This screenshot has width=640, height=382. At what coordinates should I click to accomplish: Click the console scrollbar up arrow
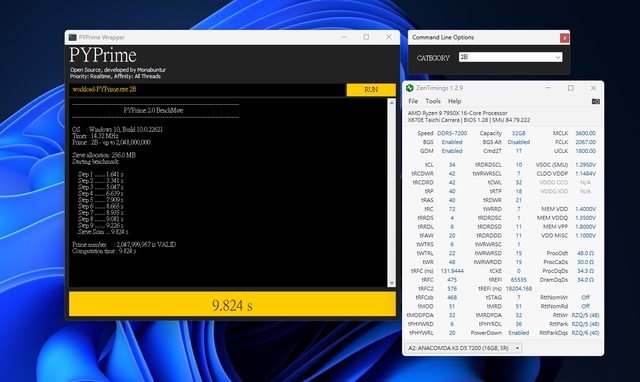[391, 103]
